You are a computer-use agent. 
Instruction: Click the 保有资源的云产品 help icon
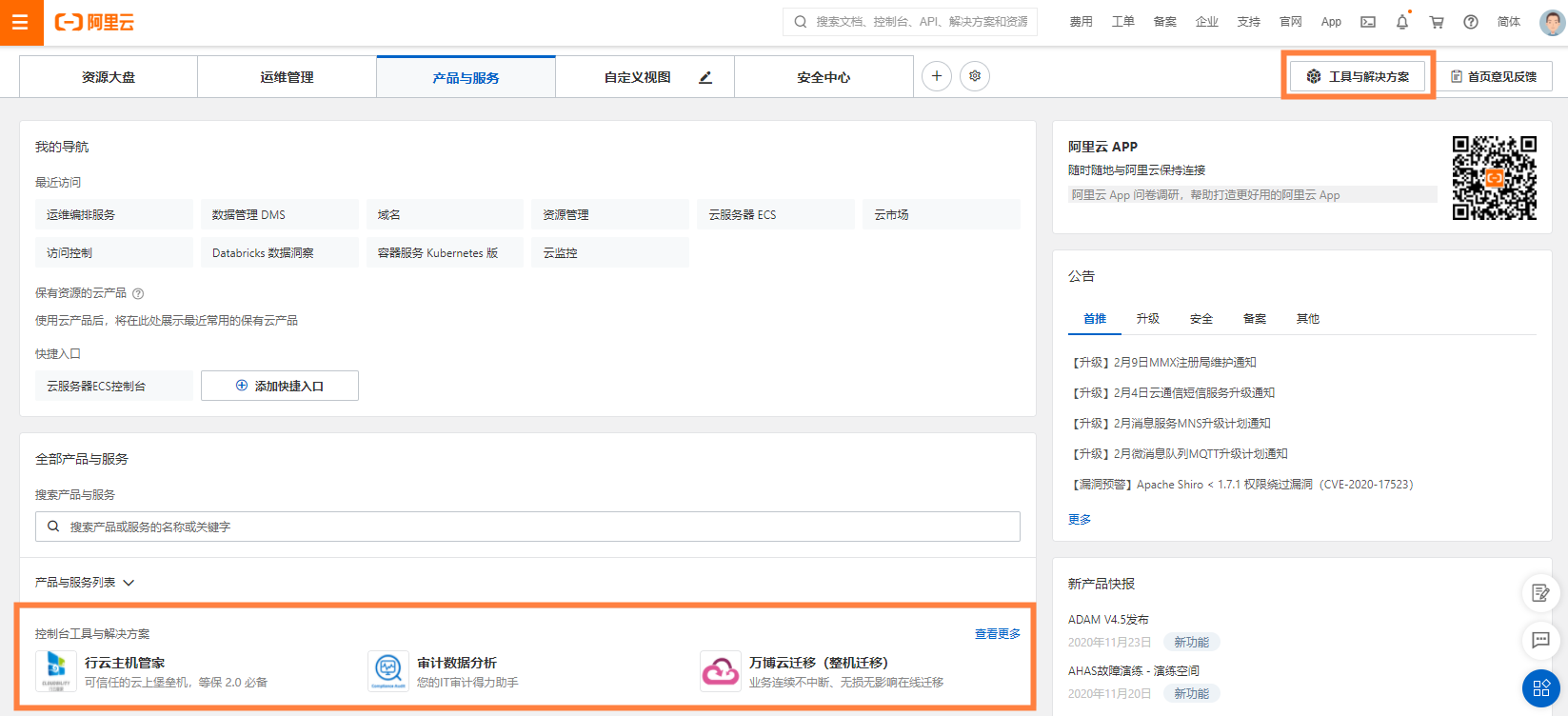(138, 293)
